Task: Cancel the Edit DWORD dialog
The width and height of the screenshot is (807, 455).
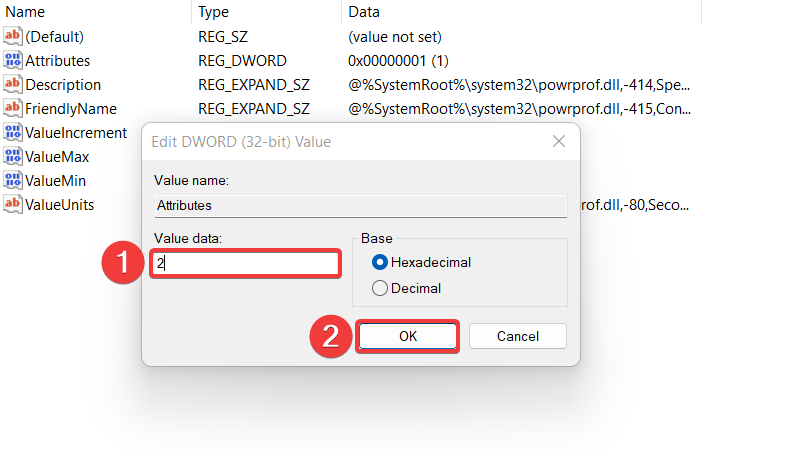Action: (517, 336)
